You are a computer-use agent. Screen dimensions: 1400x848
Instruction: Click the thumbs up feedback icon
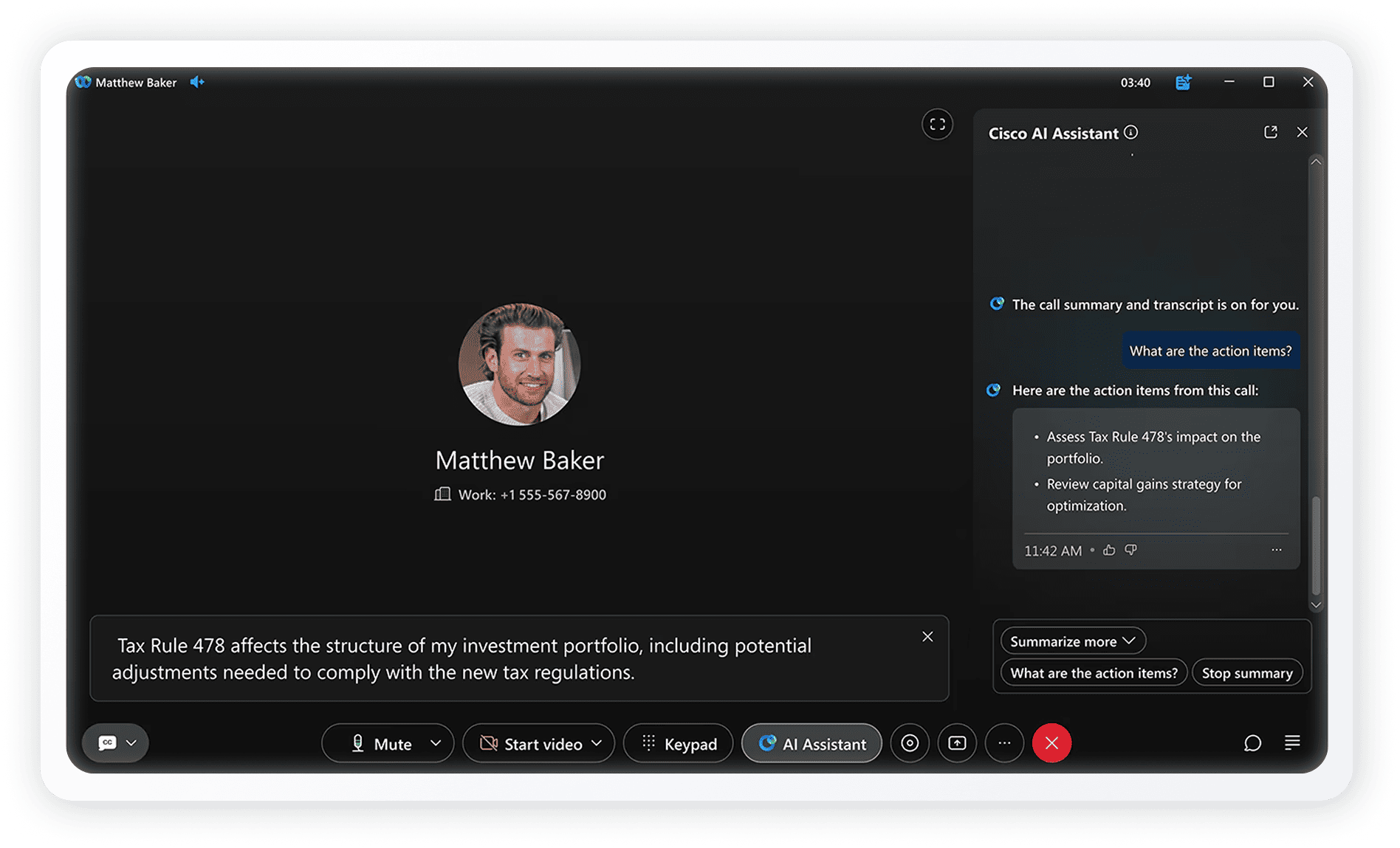pyautogui.click(x=1108, y=550)
